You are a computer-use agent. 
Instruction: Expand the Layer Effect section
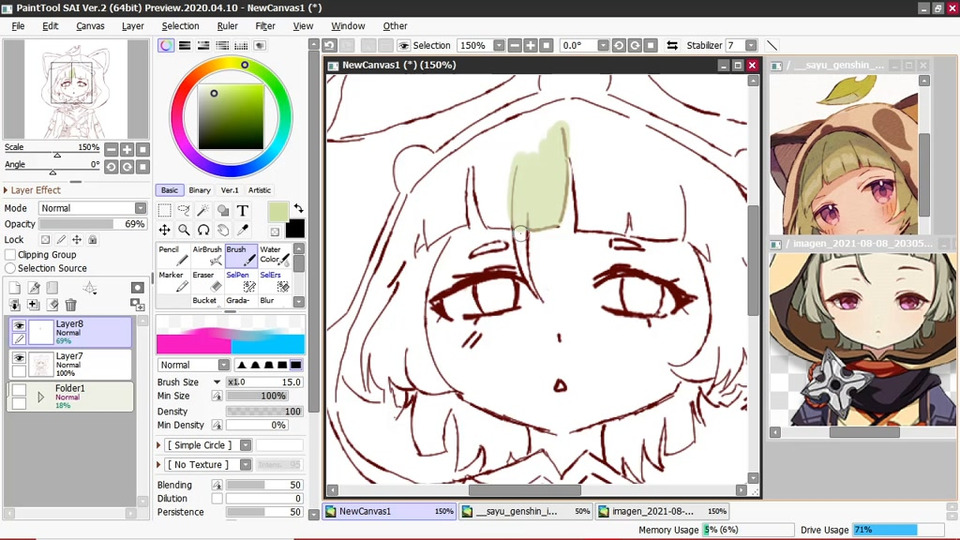6,190
